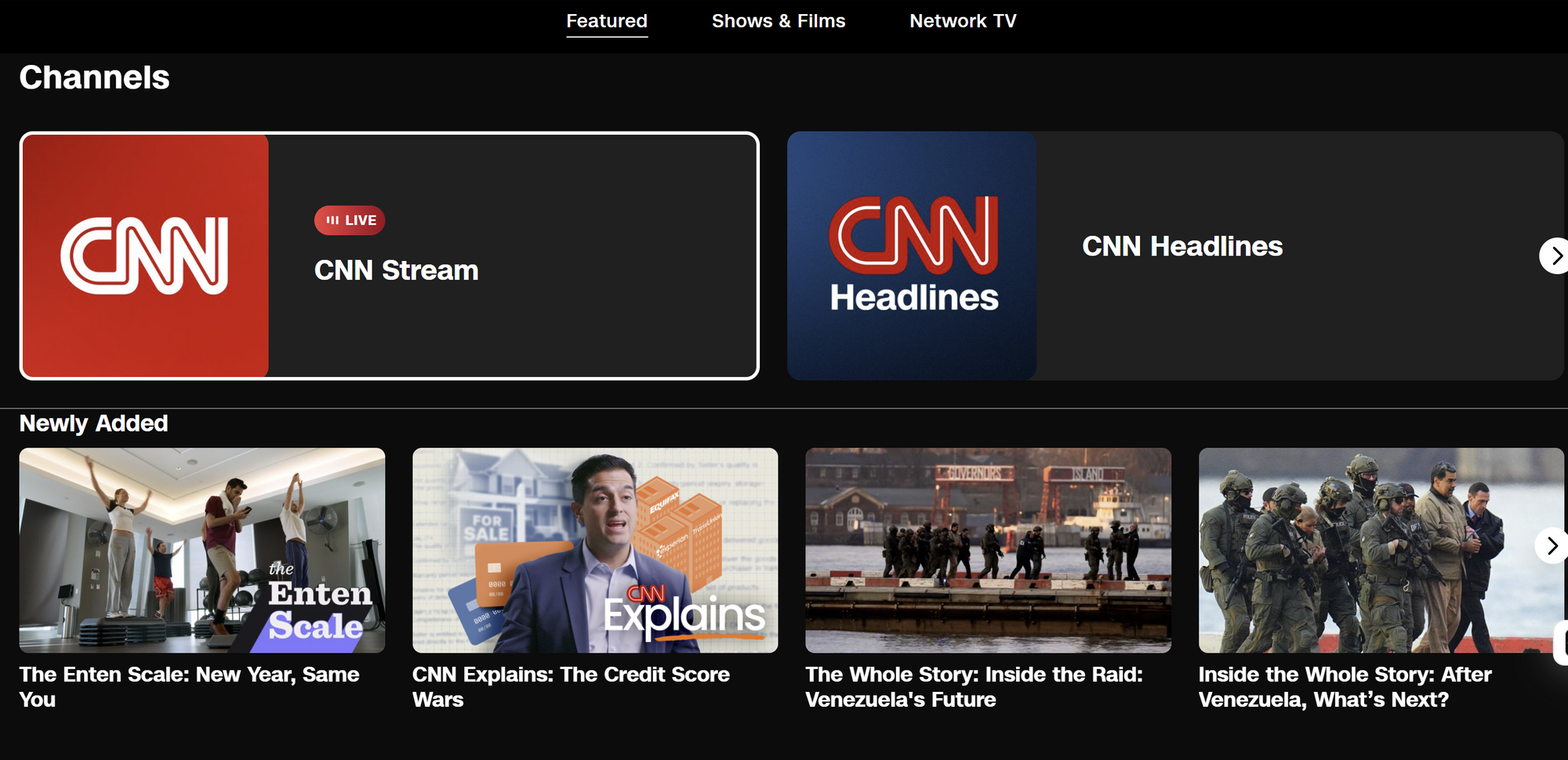Open the CNN Stream channel title
The height and width of the screenshot is (760, 1568).
(x=396, y=270)
